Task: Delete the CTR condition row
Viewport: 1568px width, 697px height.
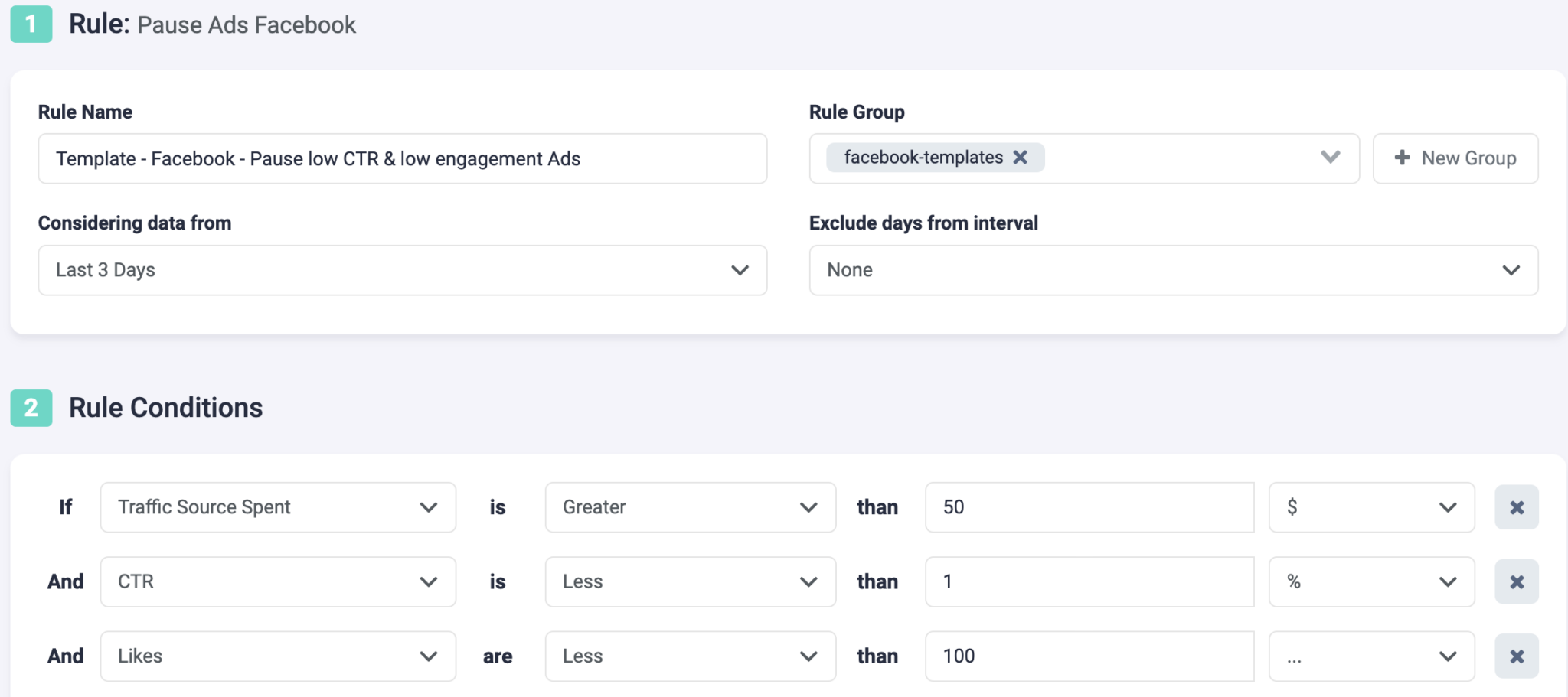Action: [x=1516, y=581]
